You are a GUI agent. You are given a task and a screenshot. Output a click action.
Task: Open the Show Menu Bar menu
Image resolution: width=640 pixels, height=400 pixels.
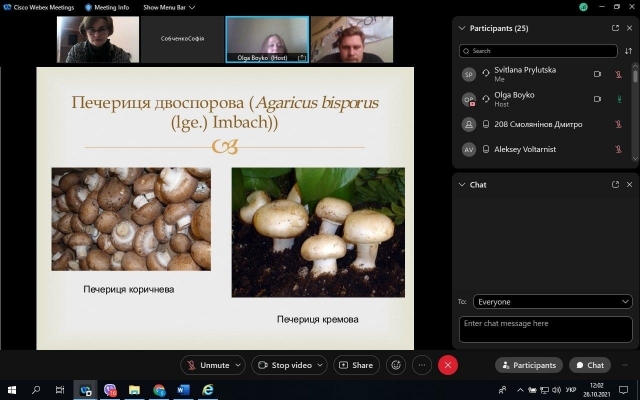tap(167, 7)
